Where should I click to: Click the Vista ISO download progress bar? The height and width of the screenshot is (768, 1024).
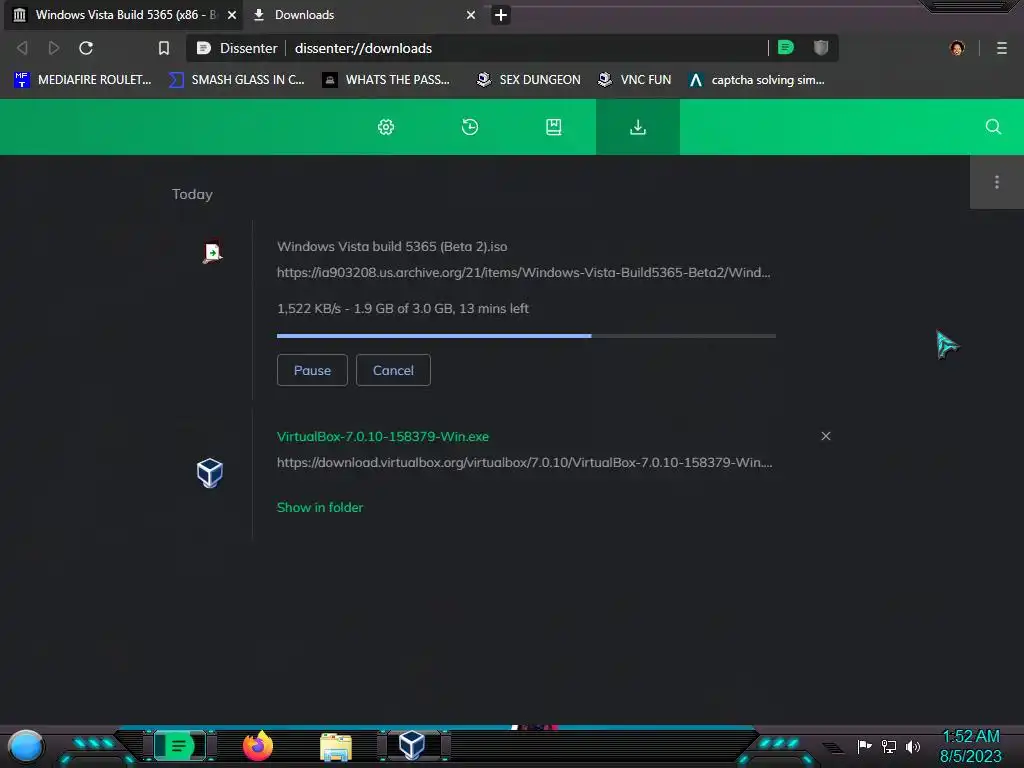tap(526, 336)
